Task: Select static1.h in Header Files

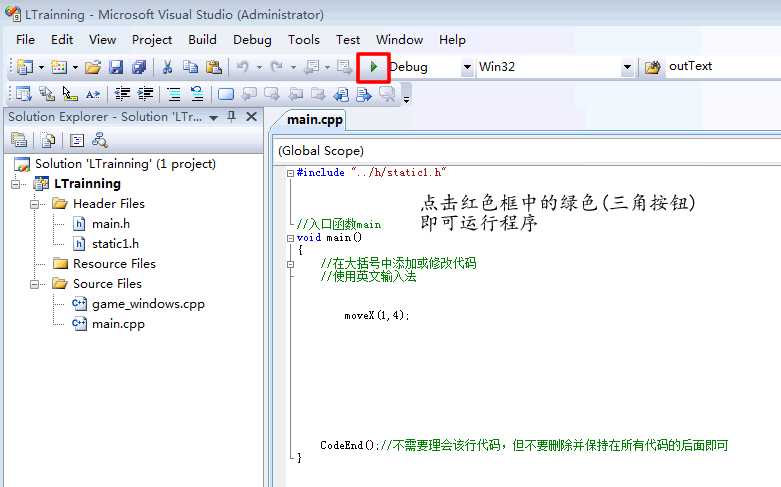Action: point(115,244)
